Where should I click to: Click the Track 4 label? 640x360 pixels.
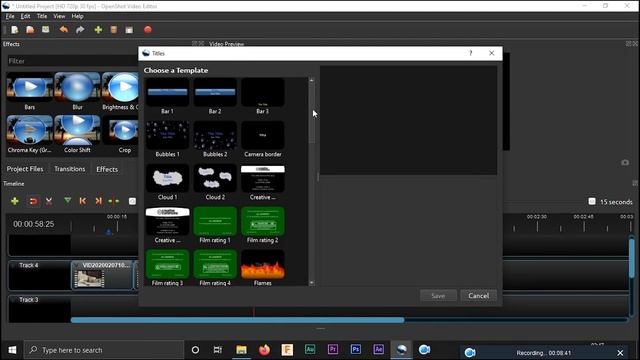click(29, 265)
